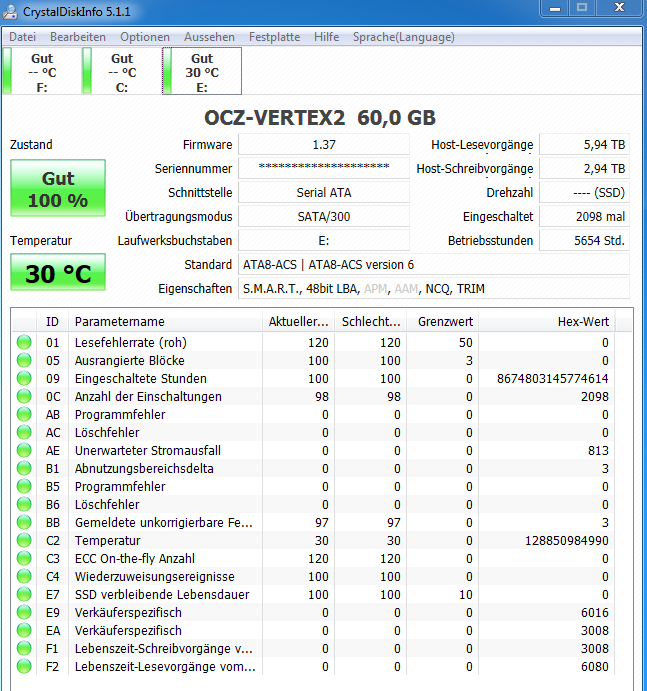This screenshot has height=691, width=647.
Task: Click Grenzwert 10 for SSD verbleibende Lebensdauer
Action: [465, 594]
